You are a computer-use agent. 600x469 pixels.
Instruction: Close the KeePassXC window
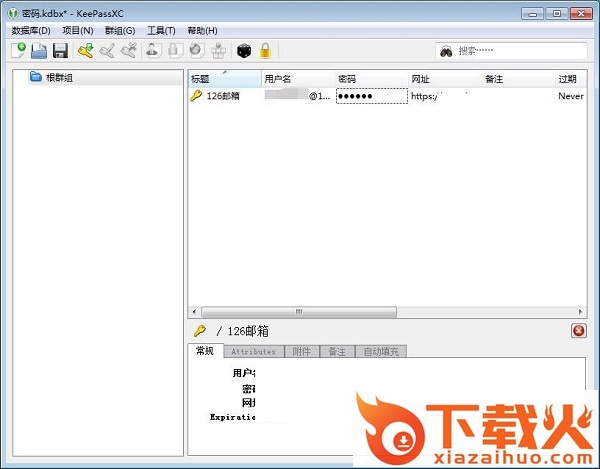pyautogui.click(x=581, y=14)
